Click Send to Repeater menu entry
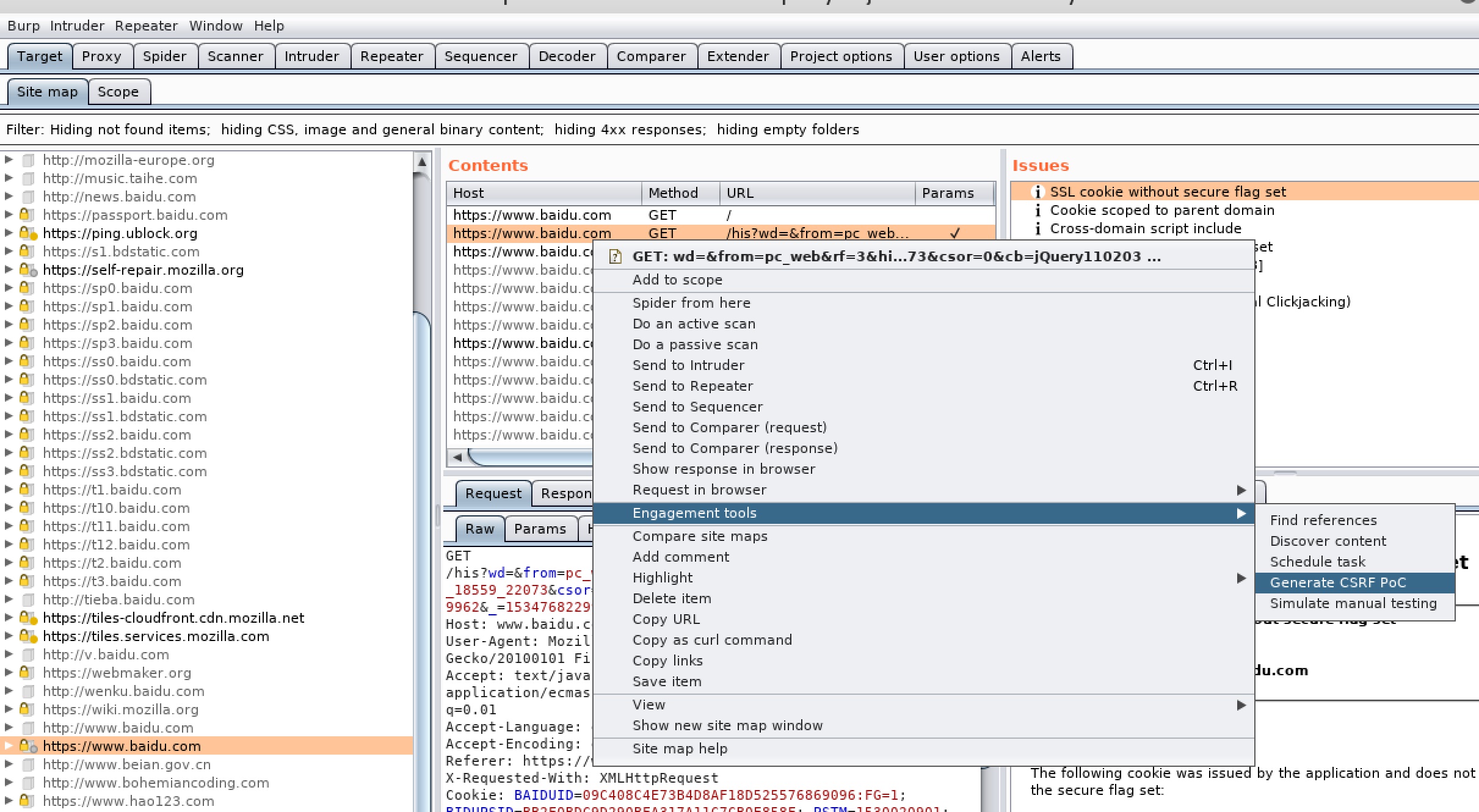1479x812 pixels. tap(692, 386)
